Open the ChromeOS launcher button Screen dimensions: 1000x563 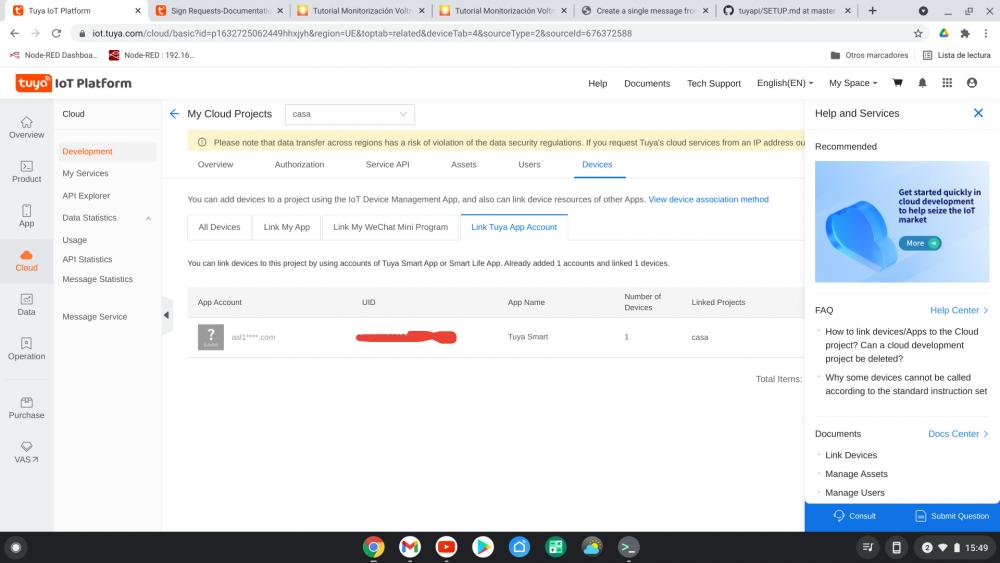pyautogui.click(x=16, y=547)
